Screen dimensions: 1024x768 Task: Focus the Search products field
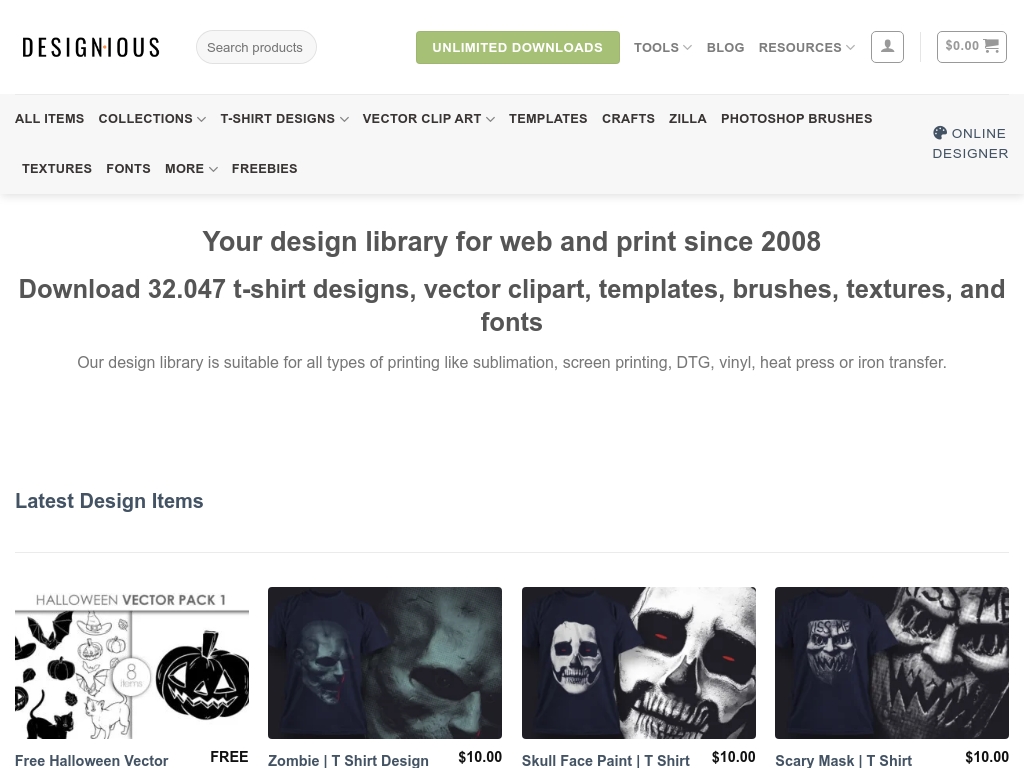pyautogui.click(x=256, y=47)
